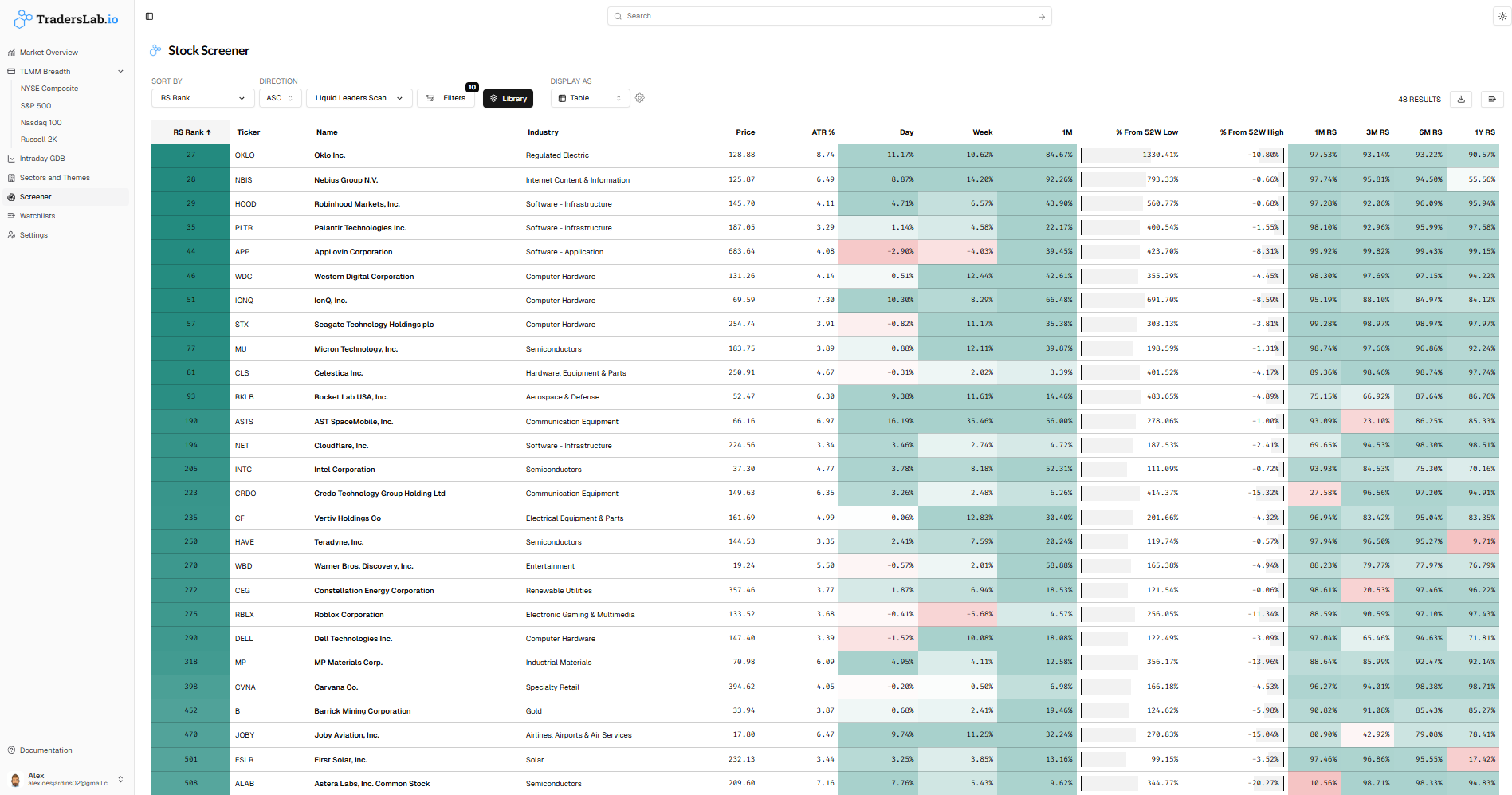Select Screener in sidebar

(x=65, y=197)
